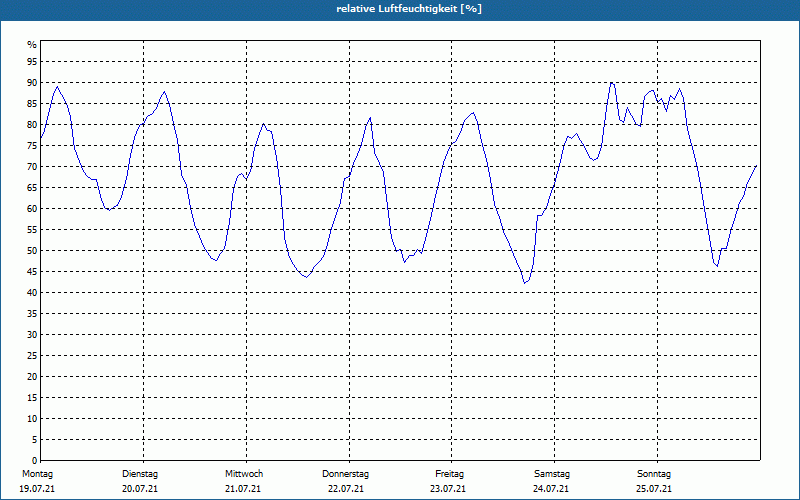Click the y-axis value '75'
Viewport: 800px width, 500px height.
[32, 146]
